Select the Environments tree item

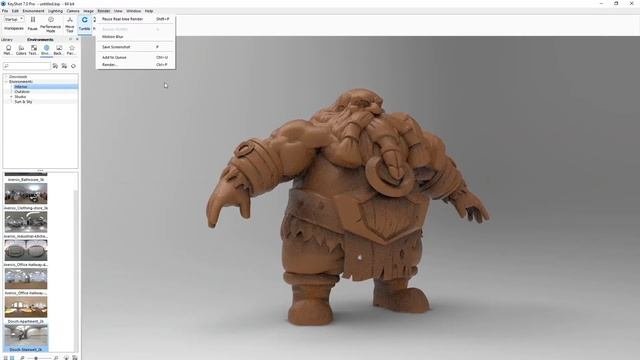tap(21, 82)
